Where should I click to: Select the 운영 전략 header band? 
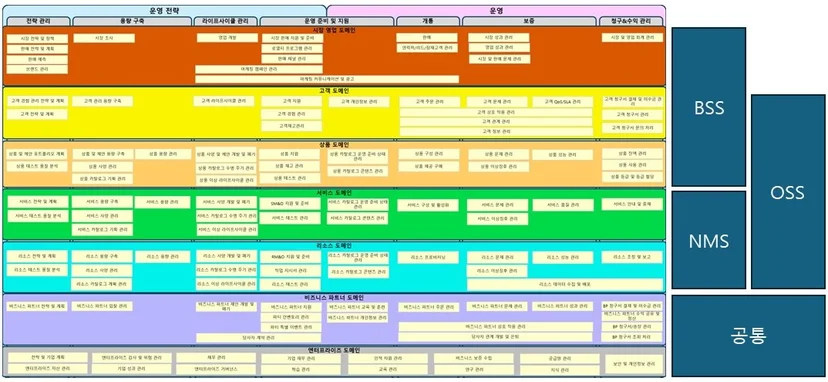pyautogui.click(x=165, y=11)
